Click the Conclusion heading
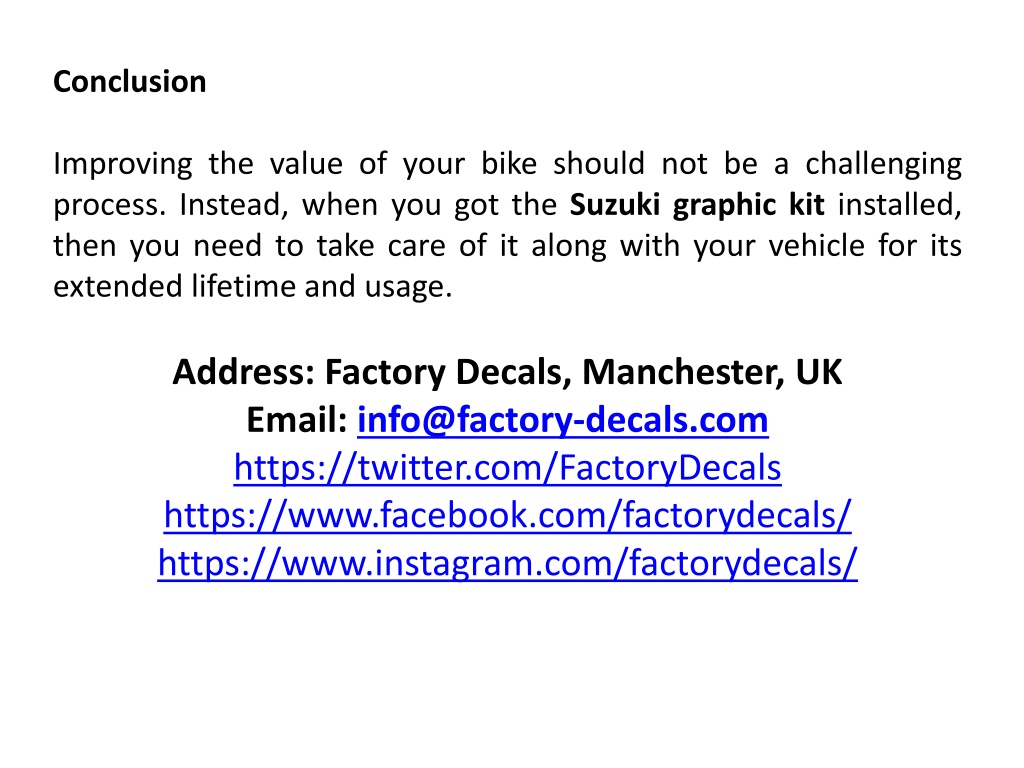The image size is (1024, 768). (x=129, y=82)
